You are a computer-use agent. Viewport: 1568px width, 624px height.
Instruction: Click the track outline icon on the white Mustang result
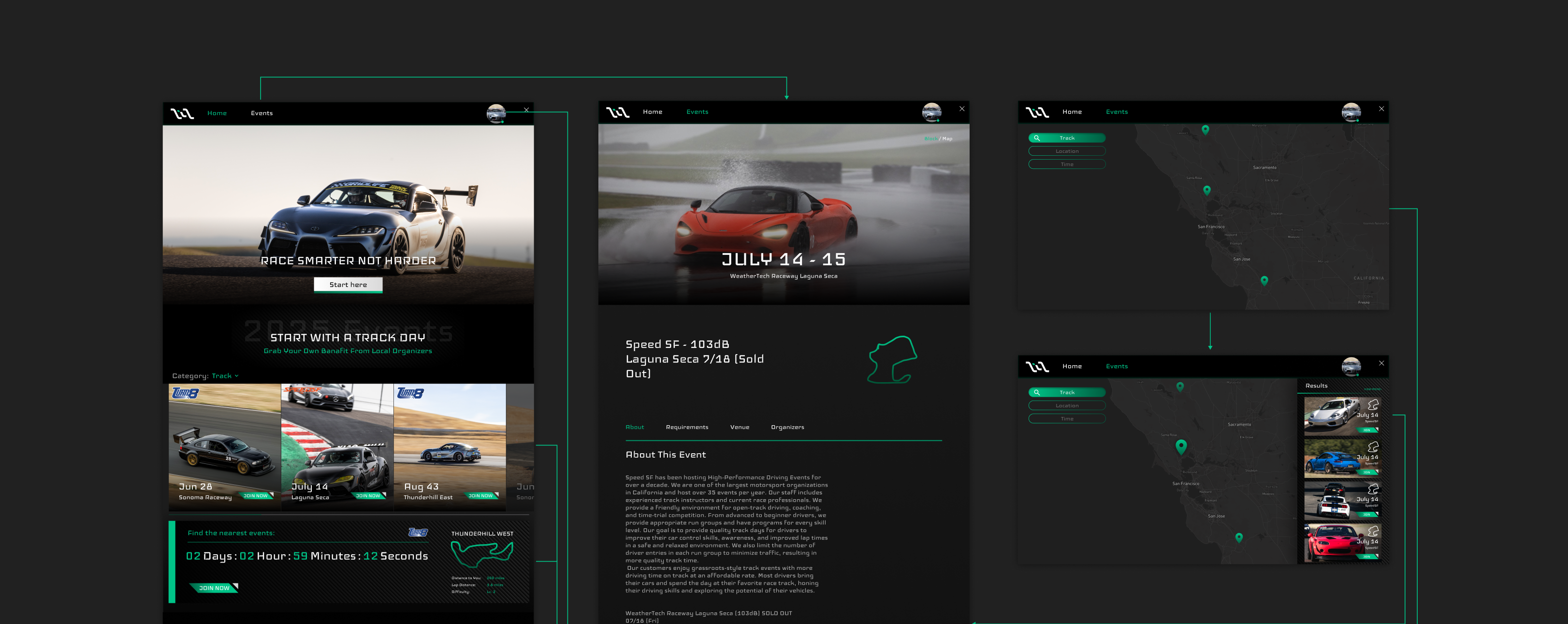pos(1373,489)
